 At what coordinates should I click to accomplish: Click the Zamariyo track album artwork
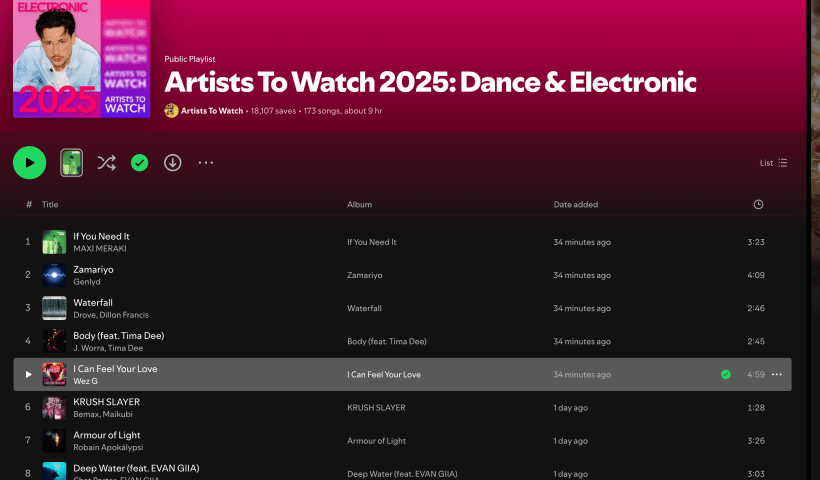point(54,274)
